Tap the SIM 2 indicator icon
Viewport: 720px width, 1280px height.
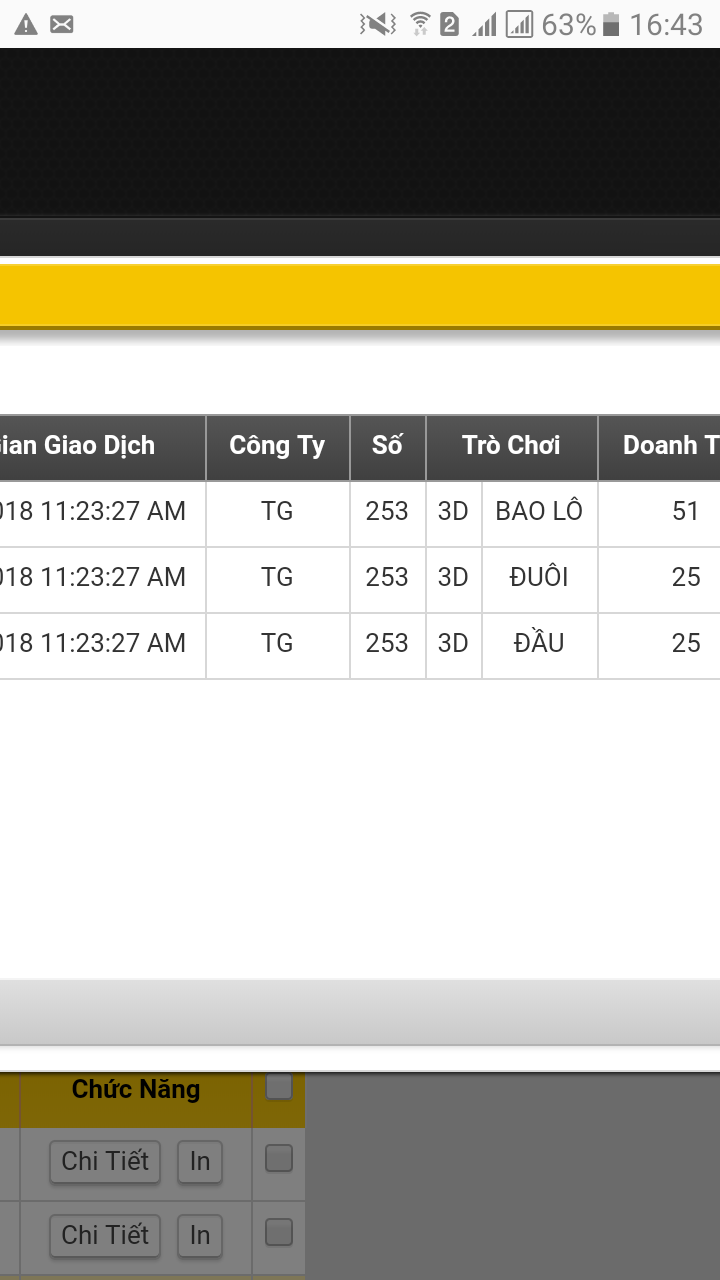click(x=449, y=24)
